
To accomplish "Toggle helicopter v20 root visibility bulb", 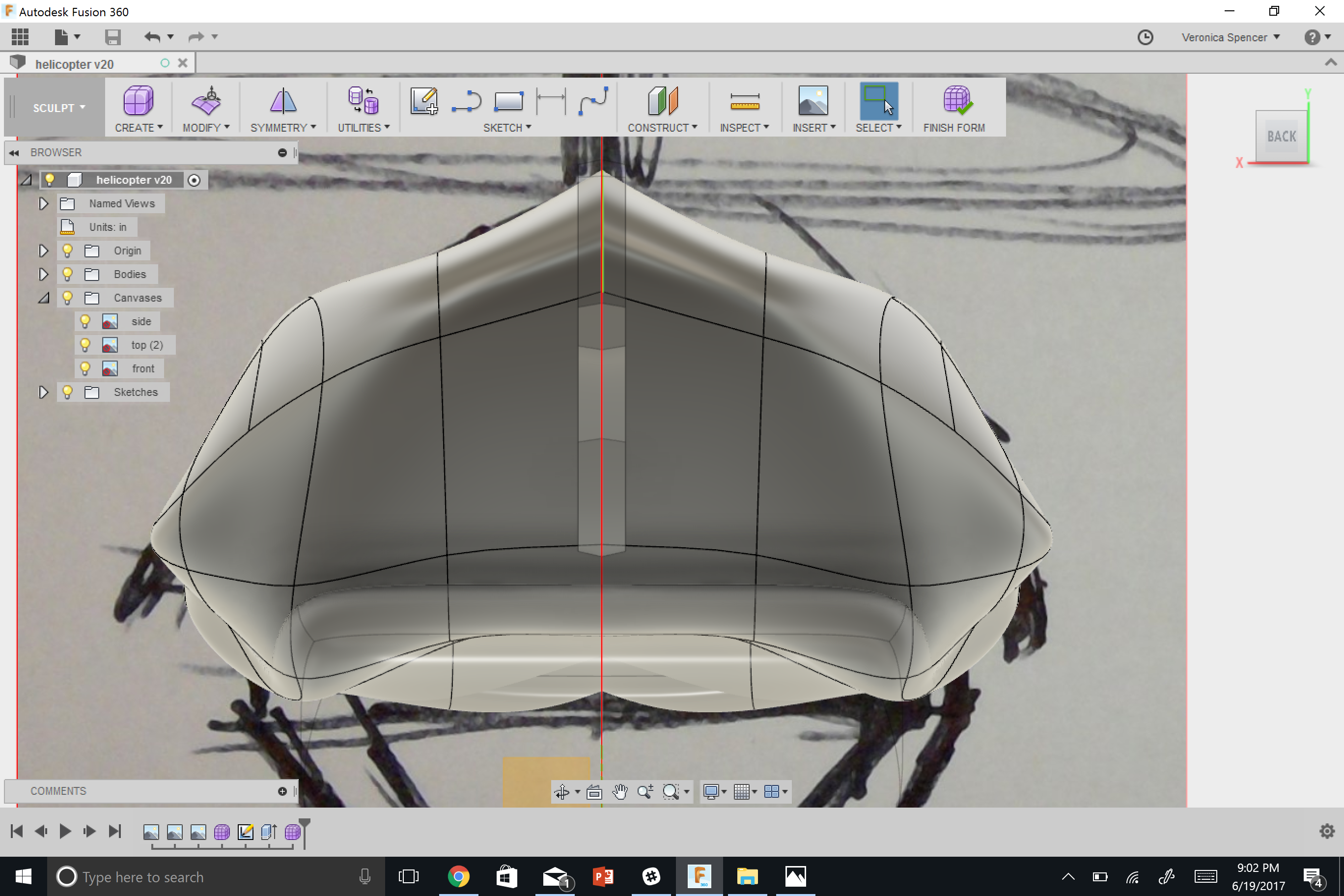I will (x=50, y=179).
